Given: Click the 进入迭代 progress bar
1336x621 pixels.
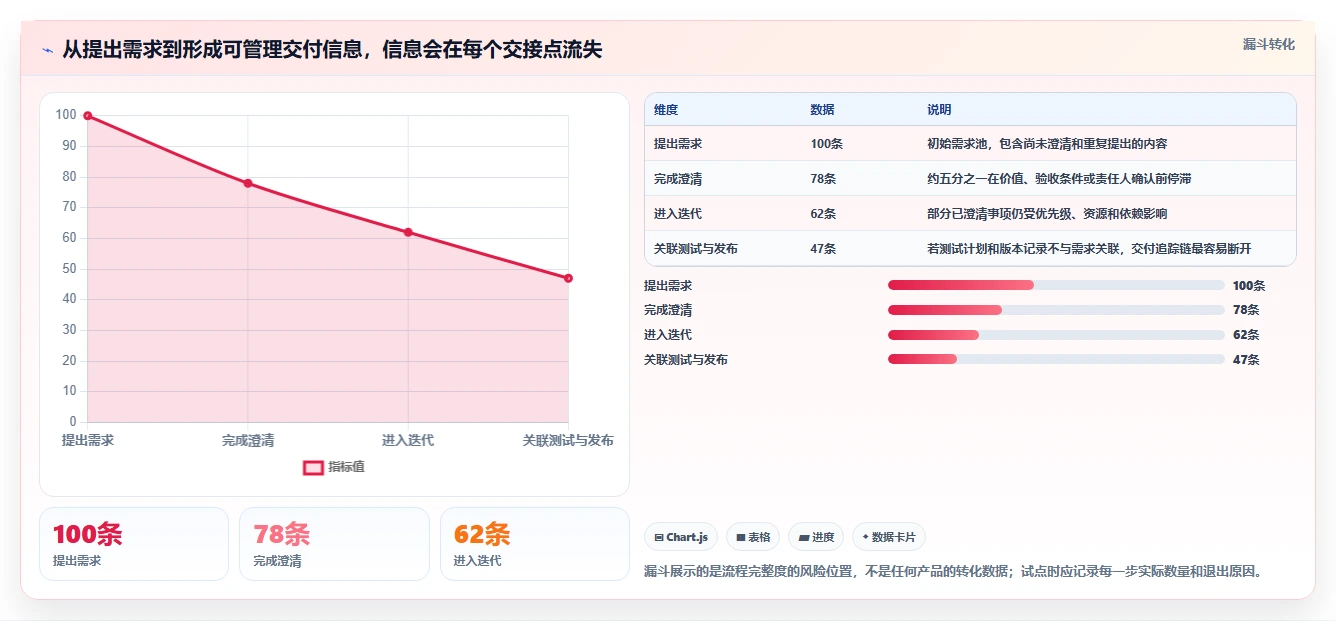Looking at the screenshot, I should (1056, 335).
